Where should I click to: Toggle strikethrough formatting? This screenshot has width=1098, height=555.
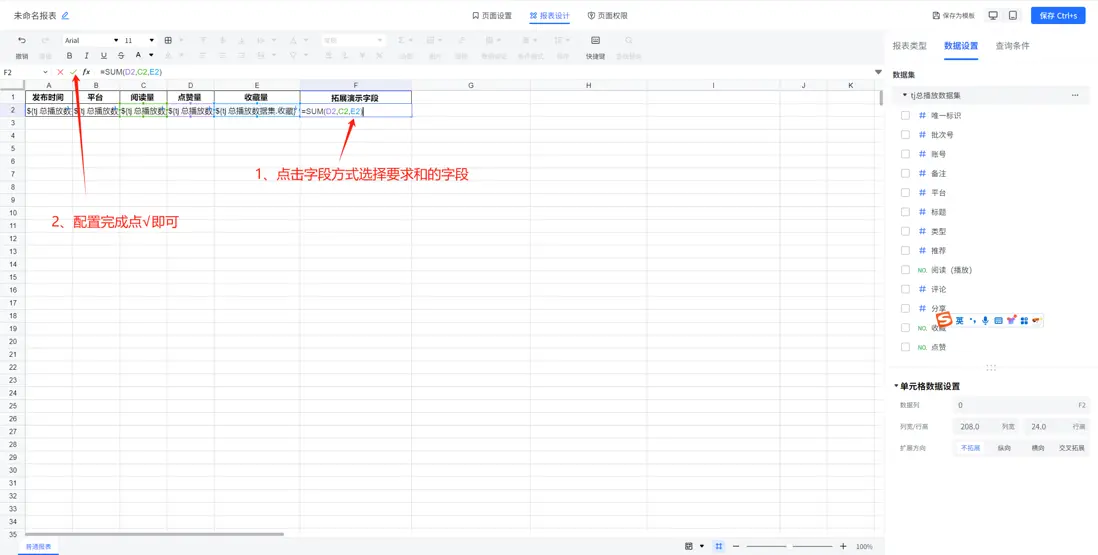(121, 55)
